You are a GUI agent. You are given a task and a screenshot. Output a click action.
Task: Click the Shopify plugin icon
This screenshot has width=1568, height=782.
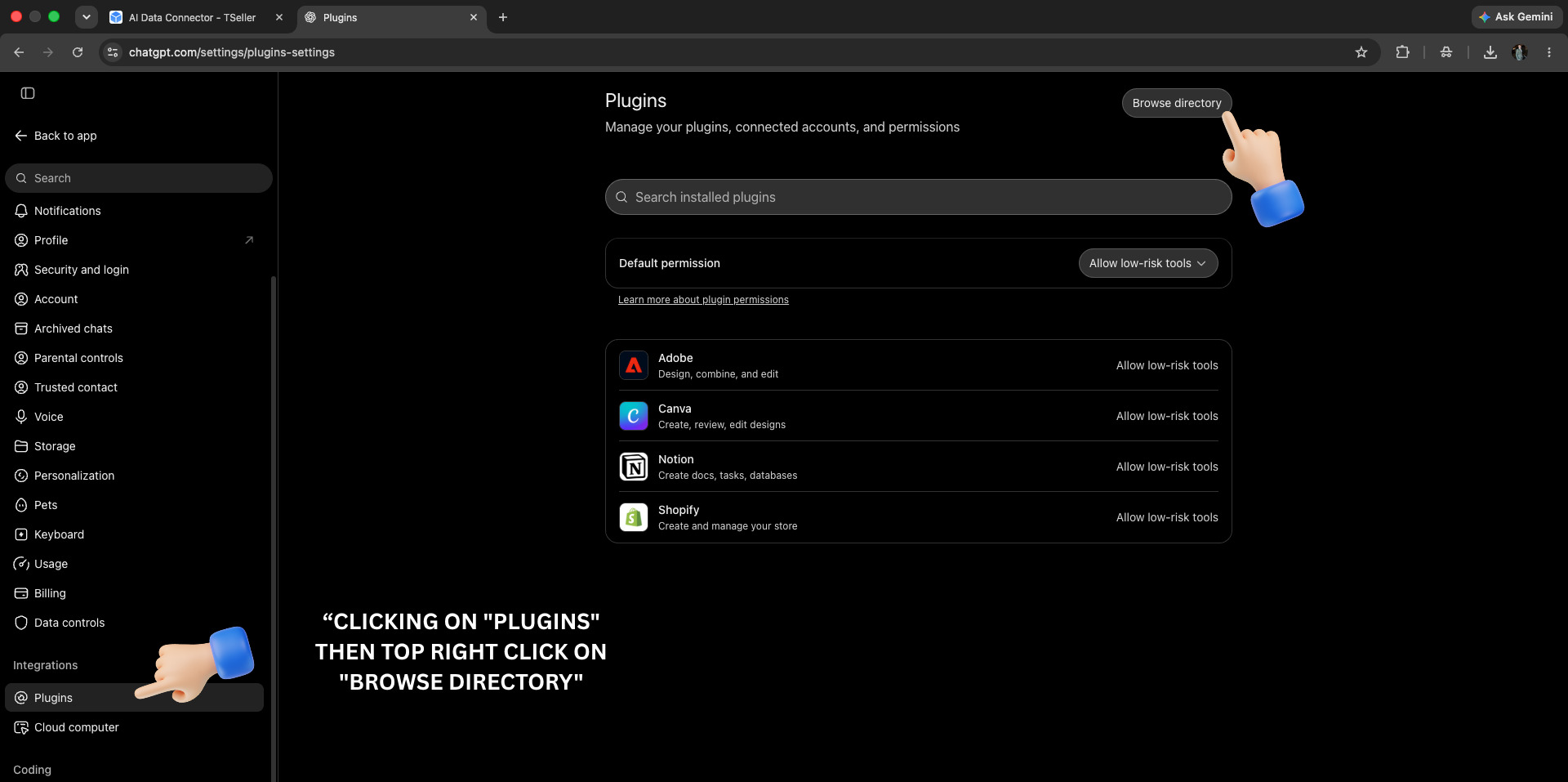point(634,517)
